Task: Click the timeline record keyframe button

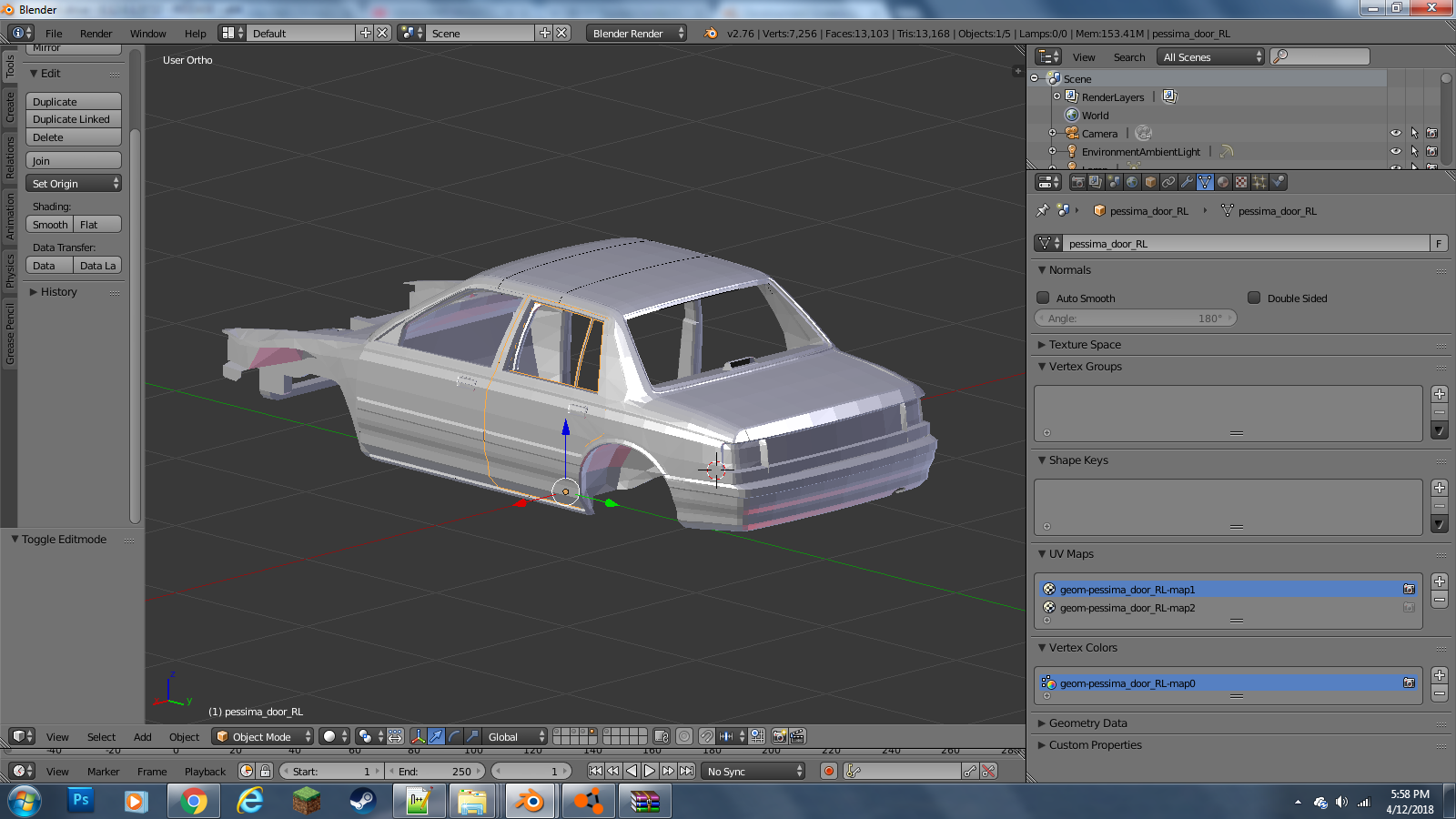Action: coord(829,771)
